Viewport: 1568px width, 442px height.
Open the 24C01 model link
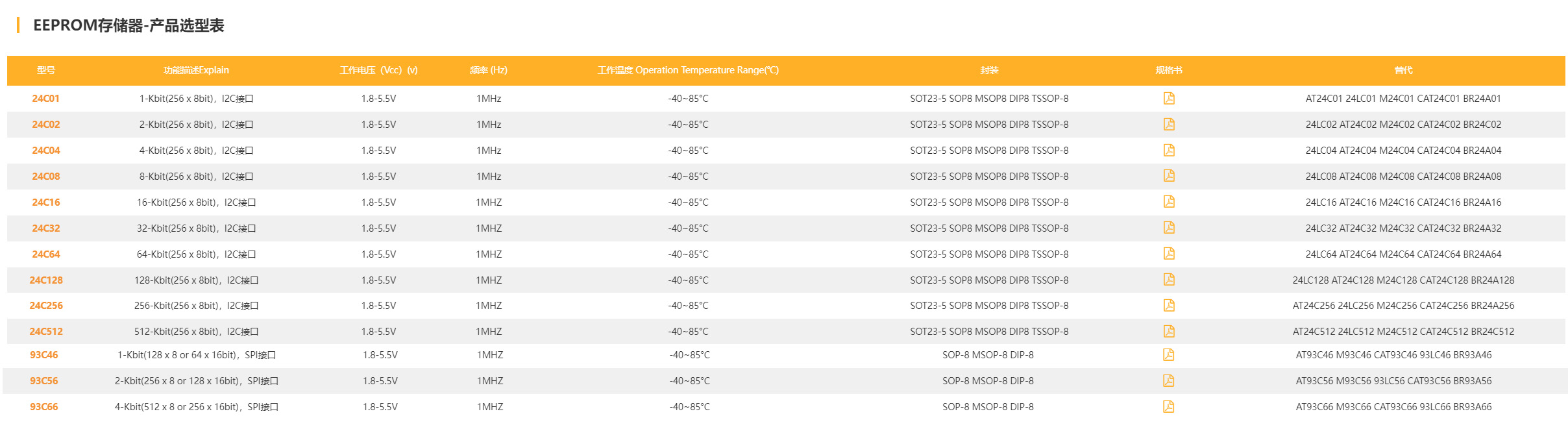click(45, 99)
